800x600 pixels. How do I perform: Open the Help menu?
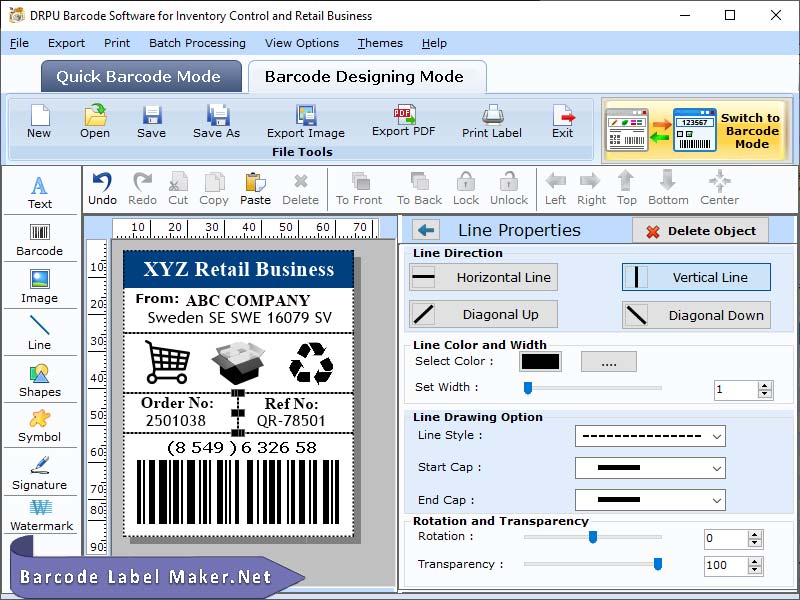coord(434,43)
